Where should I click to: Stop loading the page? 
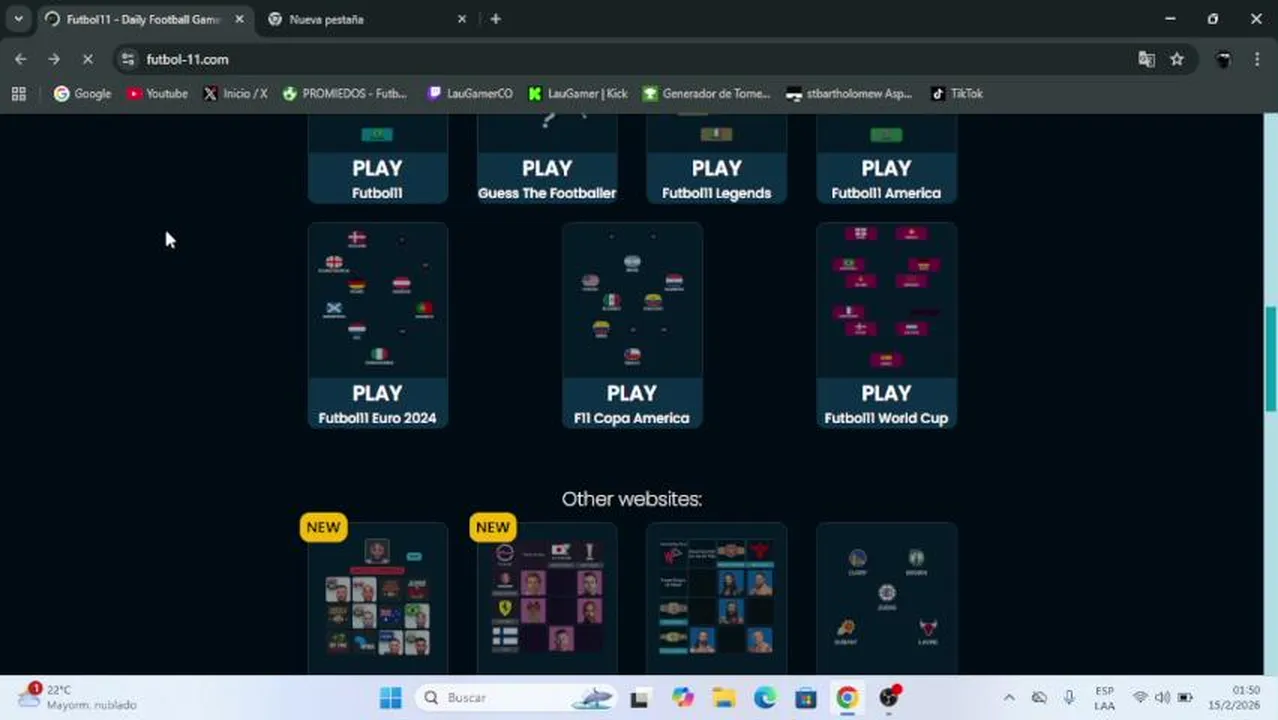click(87, 59)
